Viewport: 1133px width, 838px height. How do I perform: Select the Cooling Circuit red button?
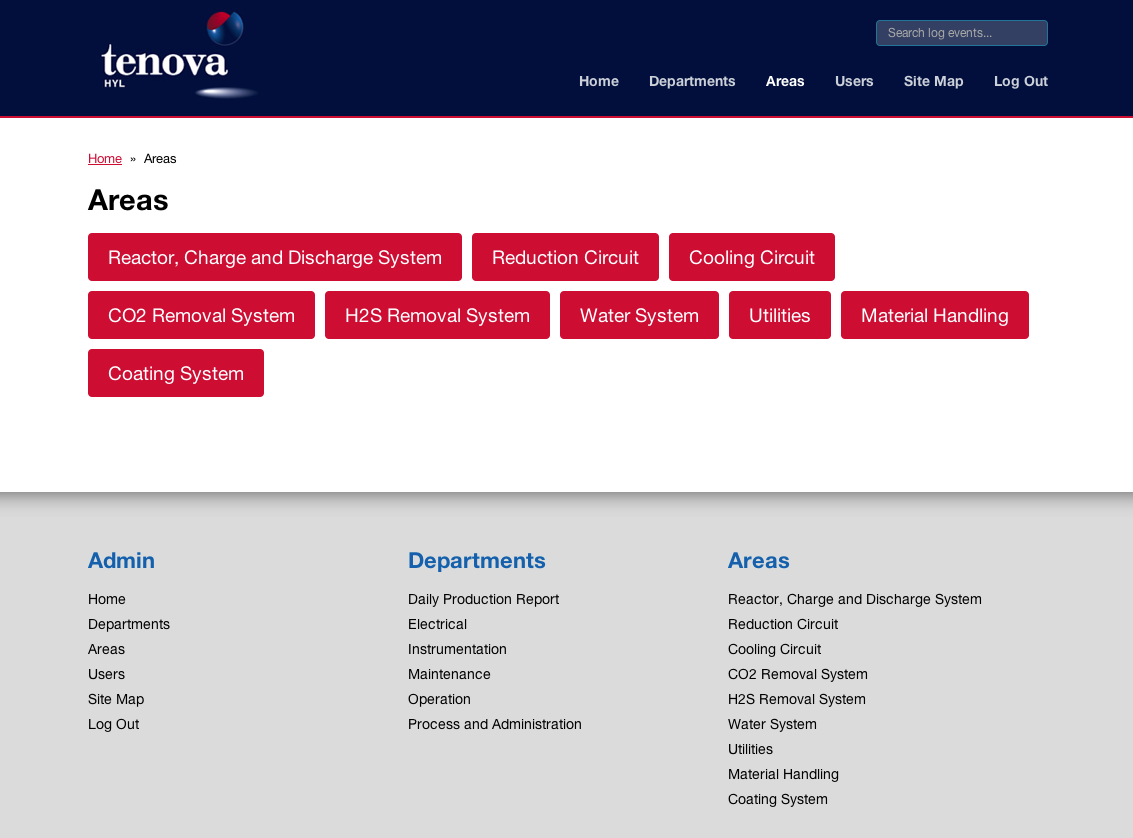coord(751,257)
